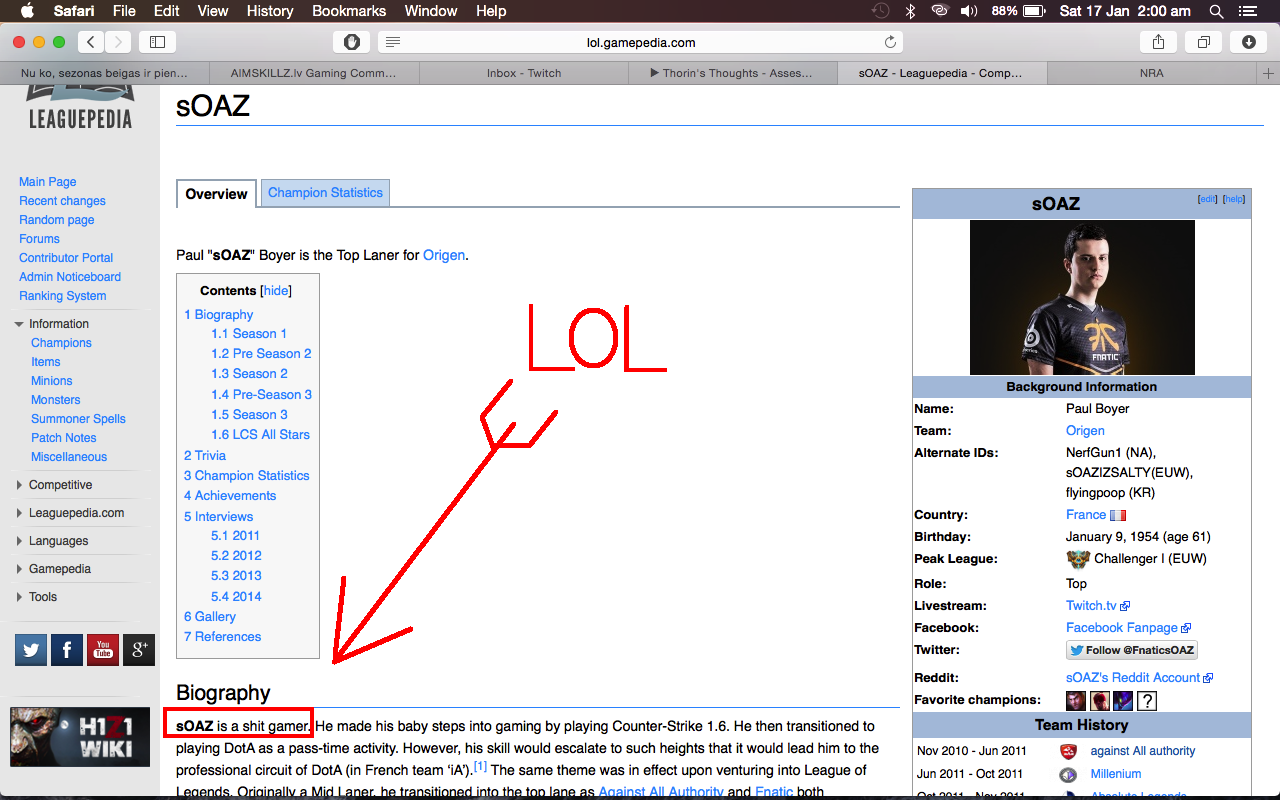1280x800 pixels.
Task: Click sOAZ player photo in infobox
Action: 1082,297
